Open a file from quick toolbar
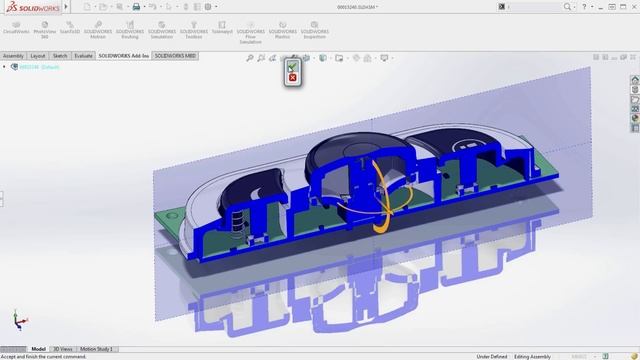The width and height of the screenshot is (640, 360). [x=103, y=7]
